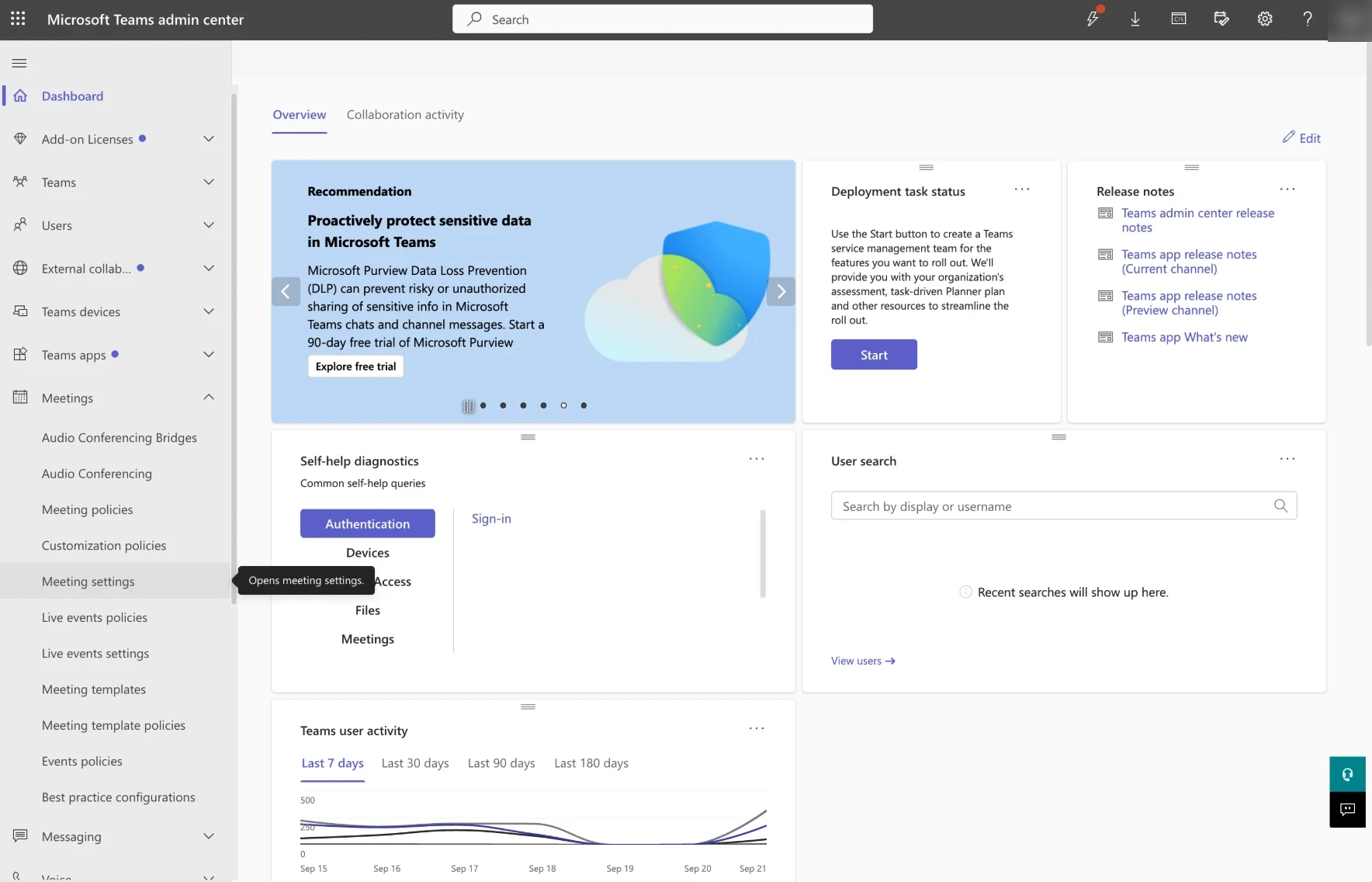The width and height of the screenshot is (1372, 882).
Task: Open the headset support floating button
Action: pos(1347,774)
